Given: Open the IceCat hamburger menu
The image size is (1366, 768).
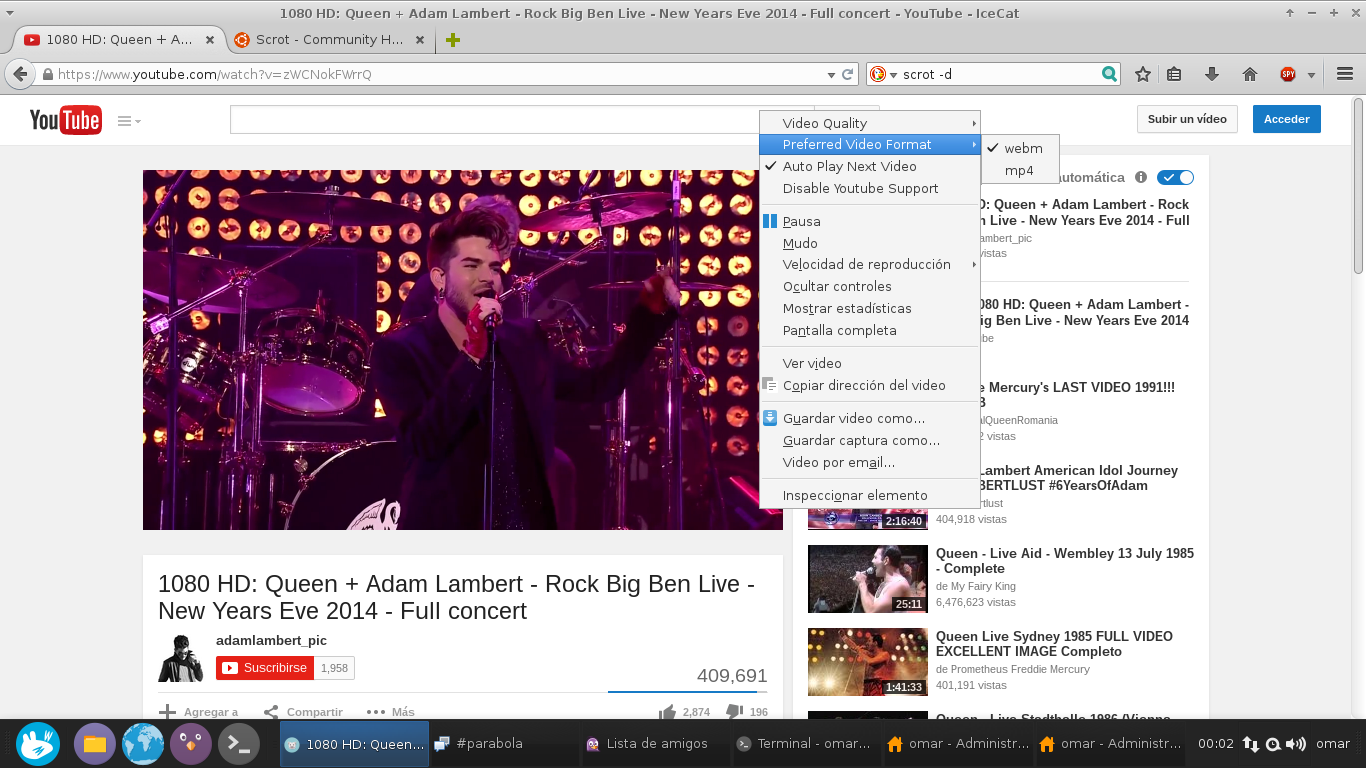Looking at the screenshot, I should point(1345,74).
